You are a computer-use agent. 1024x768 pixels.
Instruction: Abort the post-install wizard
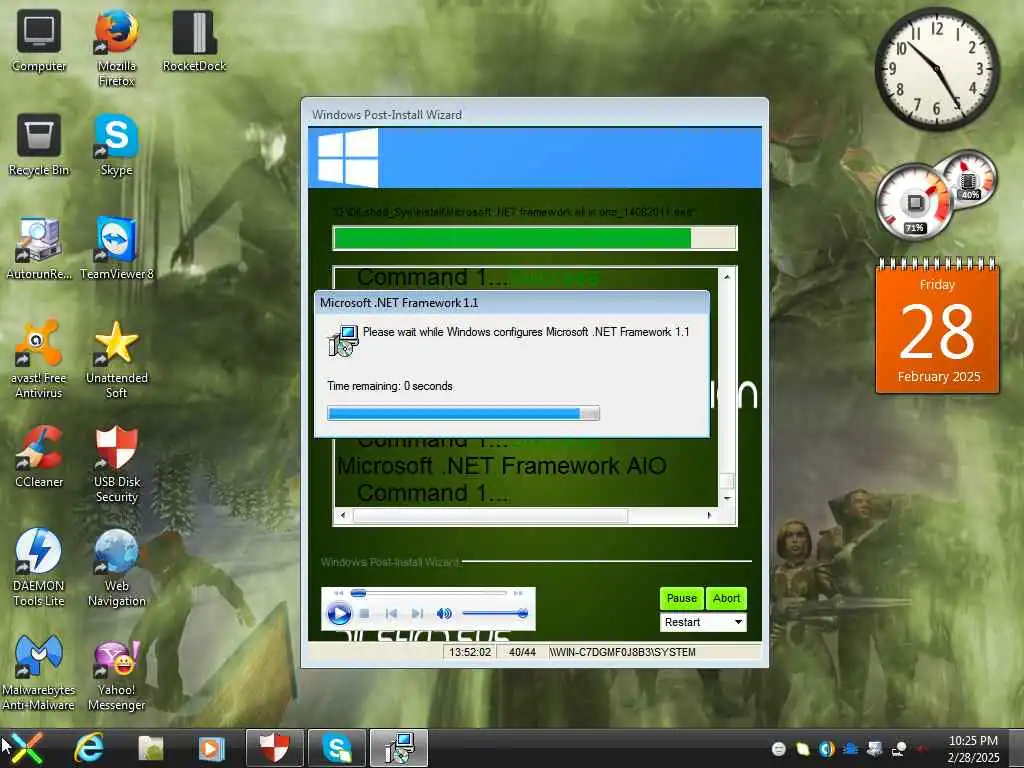726,598
